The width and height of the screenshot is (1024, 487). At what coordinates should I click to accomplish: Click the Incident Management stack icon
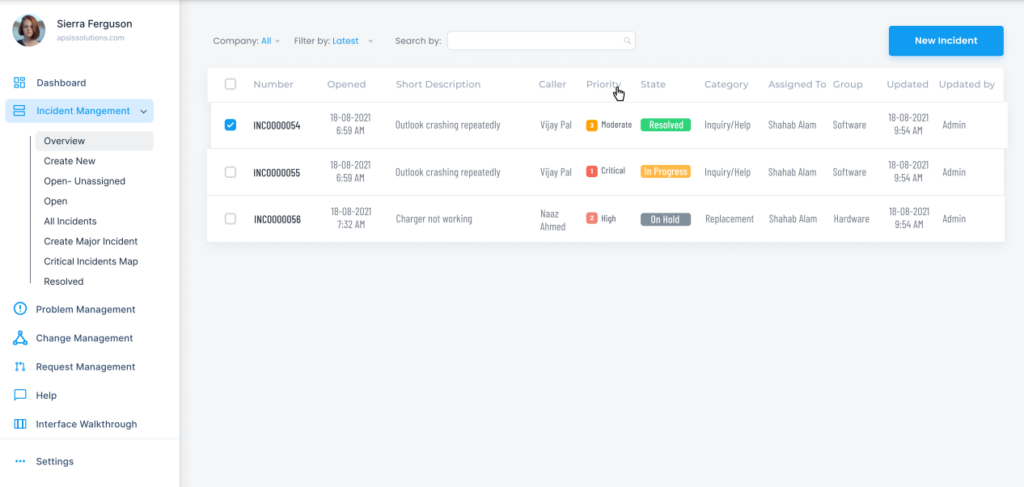[x=20, y=111]
